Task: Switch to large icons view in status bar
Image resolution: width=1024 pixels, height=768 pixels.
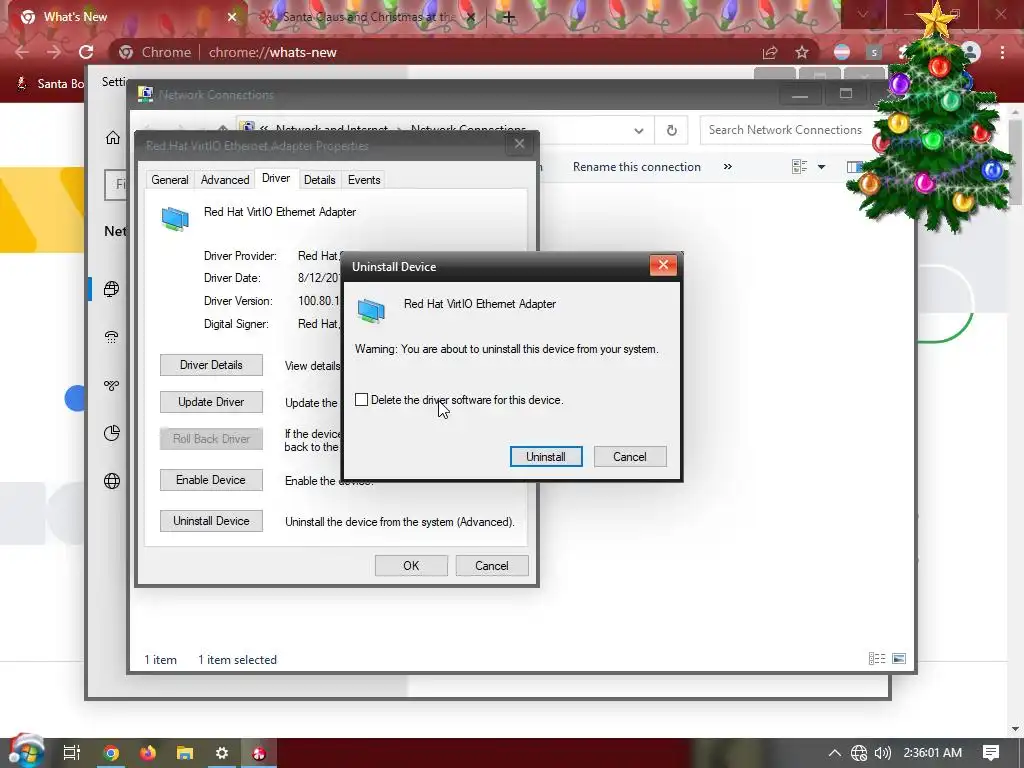Action: (899, 658)
